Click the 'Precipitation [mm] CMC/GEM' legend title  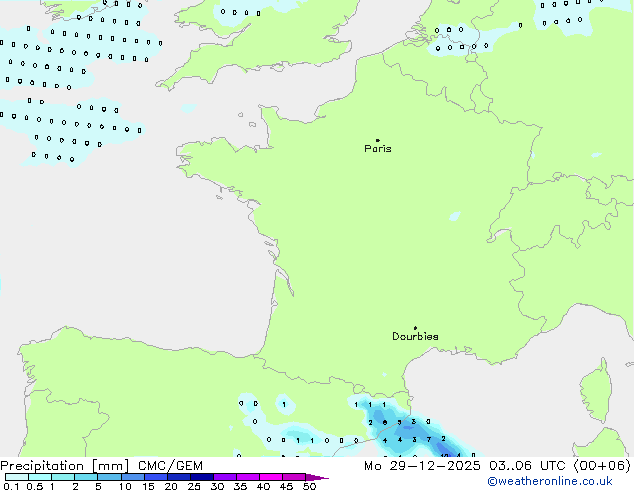(x=101, y=466)
